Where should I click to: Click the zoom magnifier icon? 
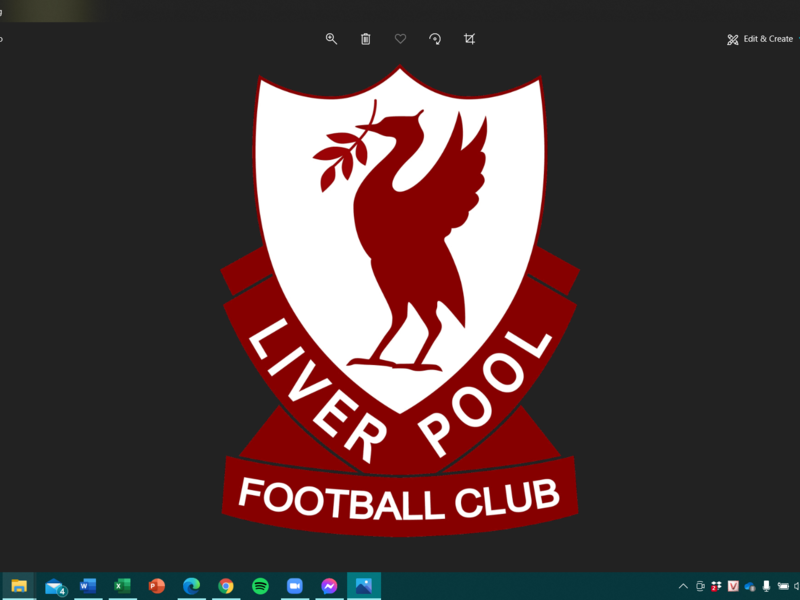point(331,39)
